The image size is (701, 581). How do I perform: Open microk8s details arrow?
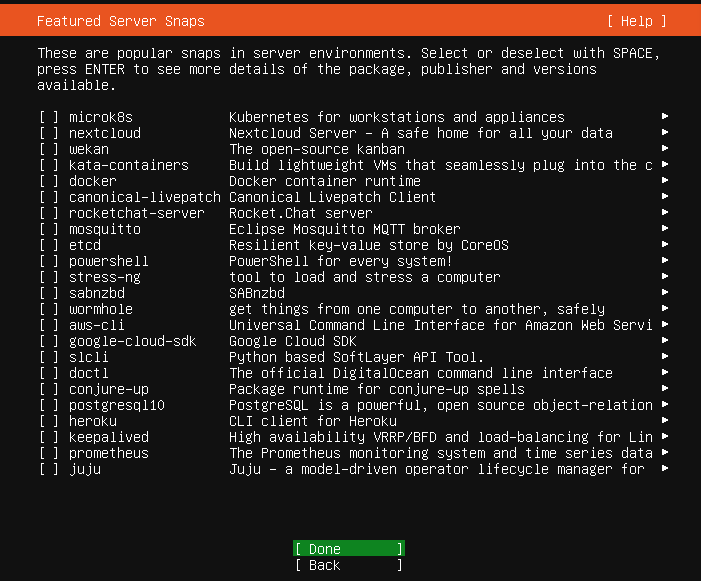click(x=665, y=116)
